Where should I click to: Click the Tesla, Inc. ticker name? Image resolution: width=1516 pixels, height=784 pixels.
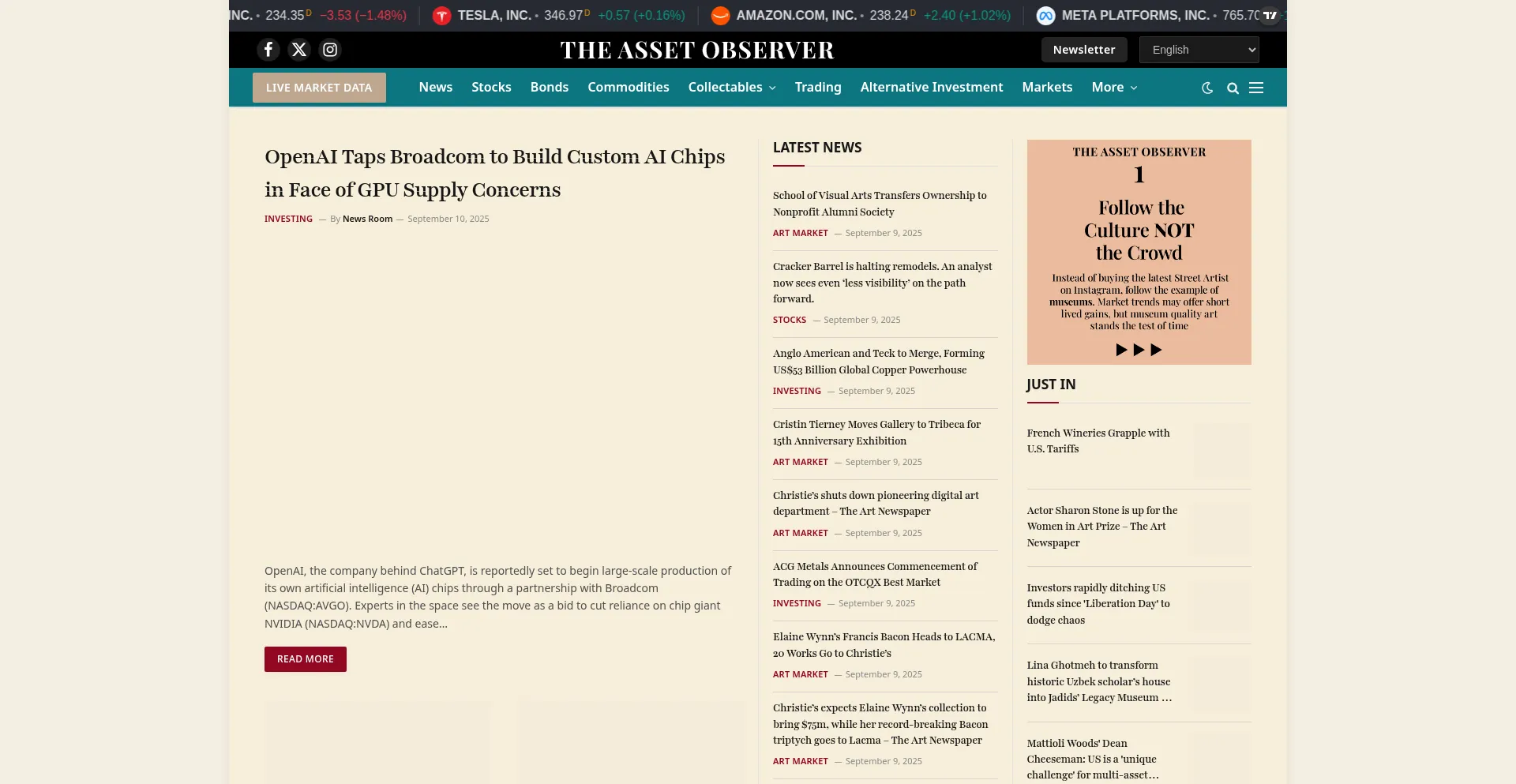click(494, 16)
